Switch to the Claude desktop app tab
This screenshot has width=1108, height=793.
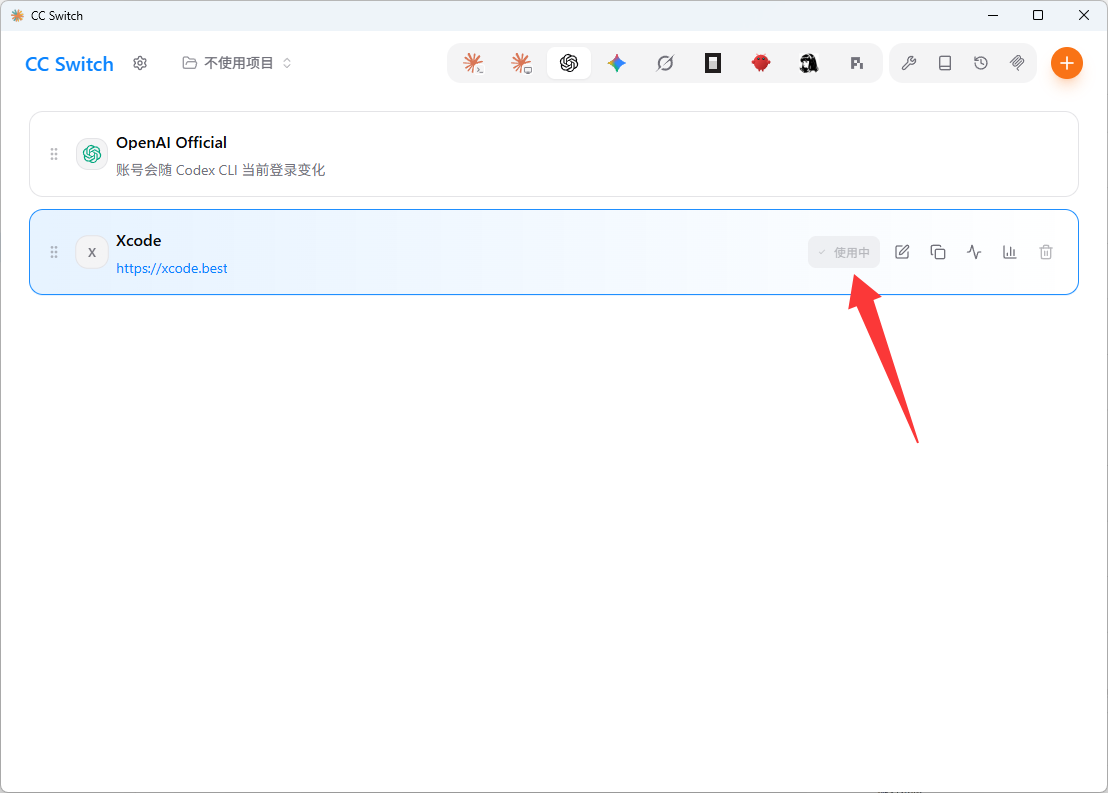[521, 64]
